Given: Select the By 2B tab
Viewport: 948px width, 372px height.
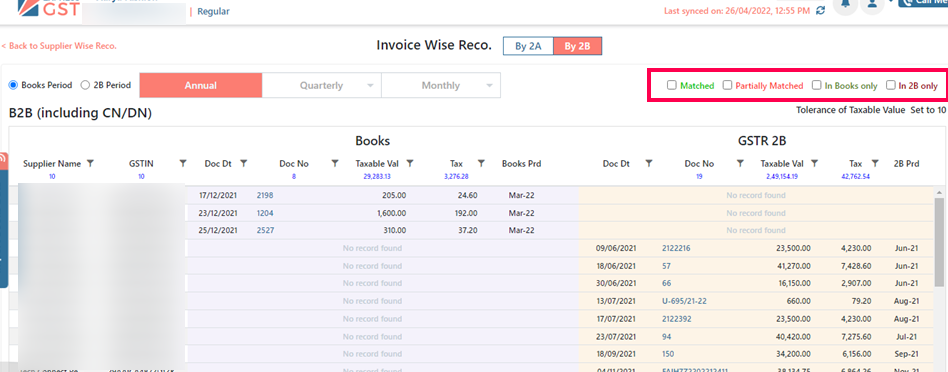Looking at the screenshot, I should (x=578, y=46).
